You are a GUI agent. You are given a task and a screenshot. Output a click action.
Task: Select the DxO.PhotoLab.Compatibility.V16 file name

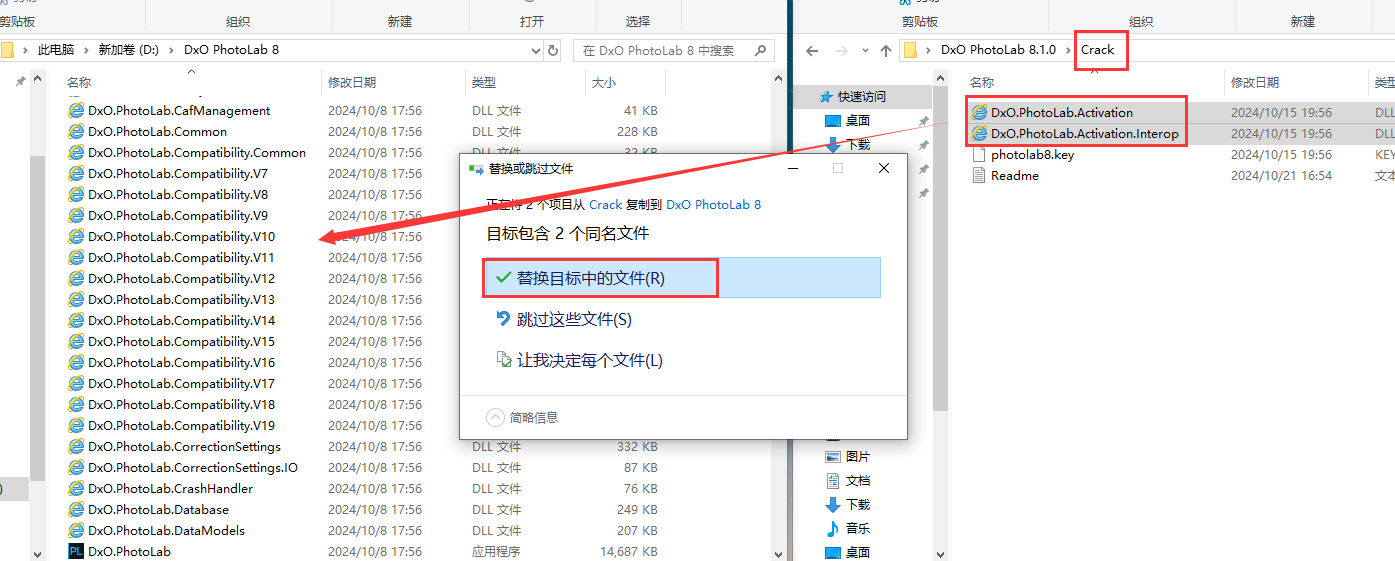click(x=181, y=363)
